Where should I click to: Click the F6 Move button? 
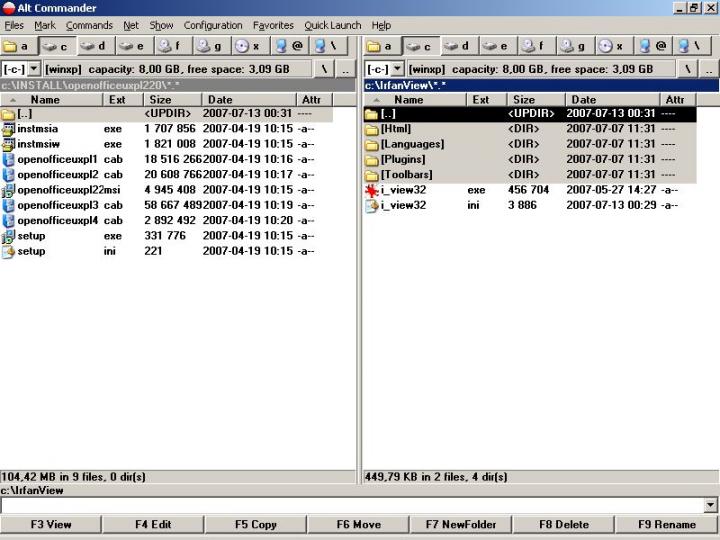(x=359, y=524)
